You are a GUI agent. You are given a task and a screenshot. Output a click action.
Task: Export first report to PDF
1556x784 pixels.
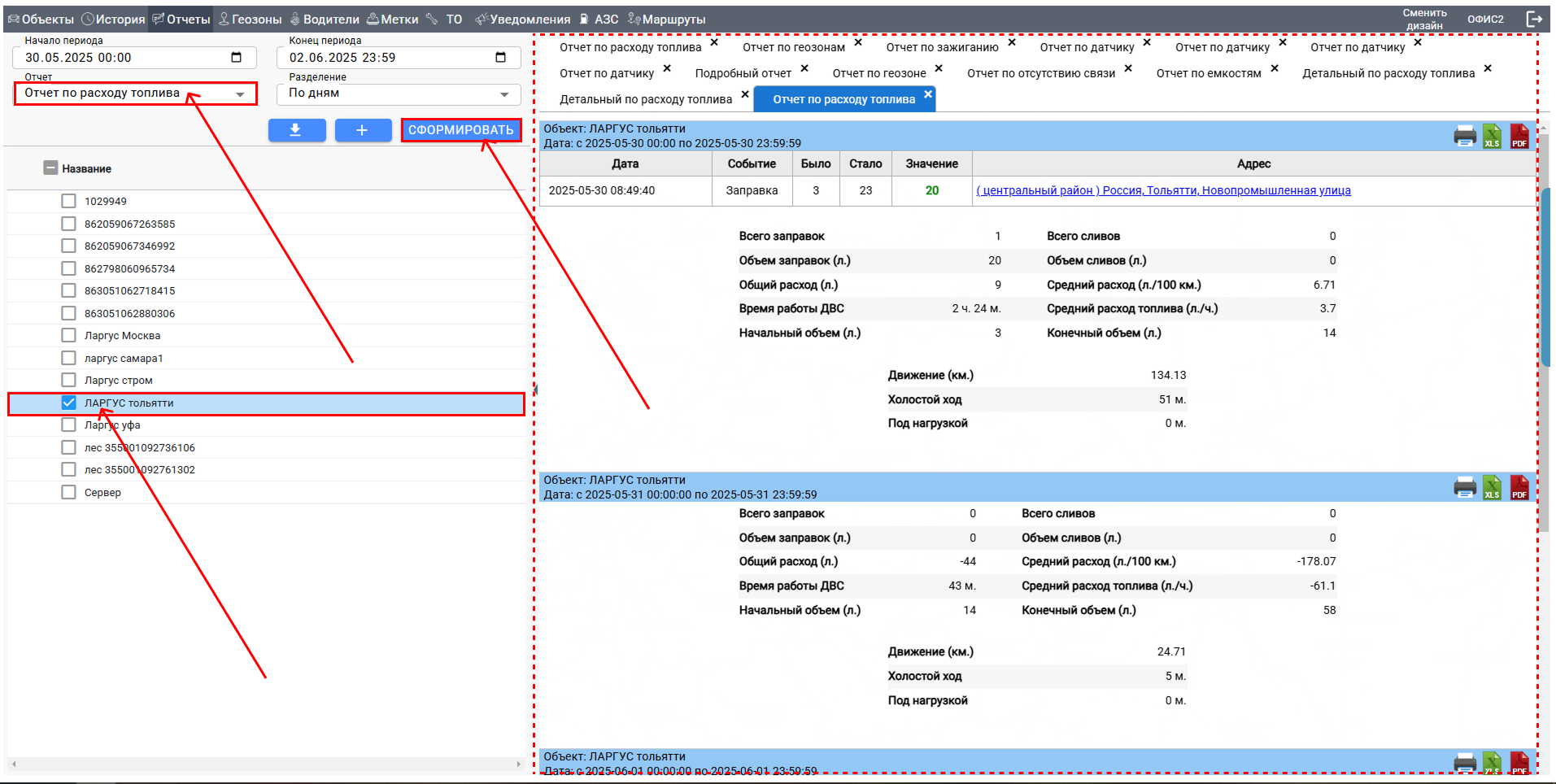click(x=1519, y=137)
